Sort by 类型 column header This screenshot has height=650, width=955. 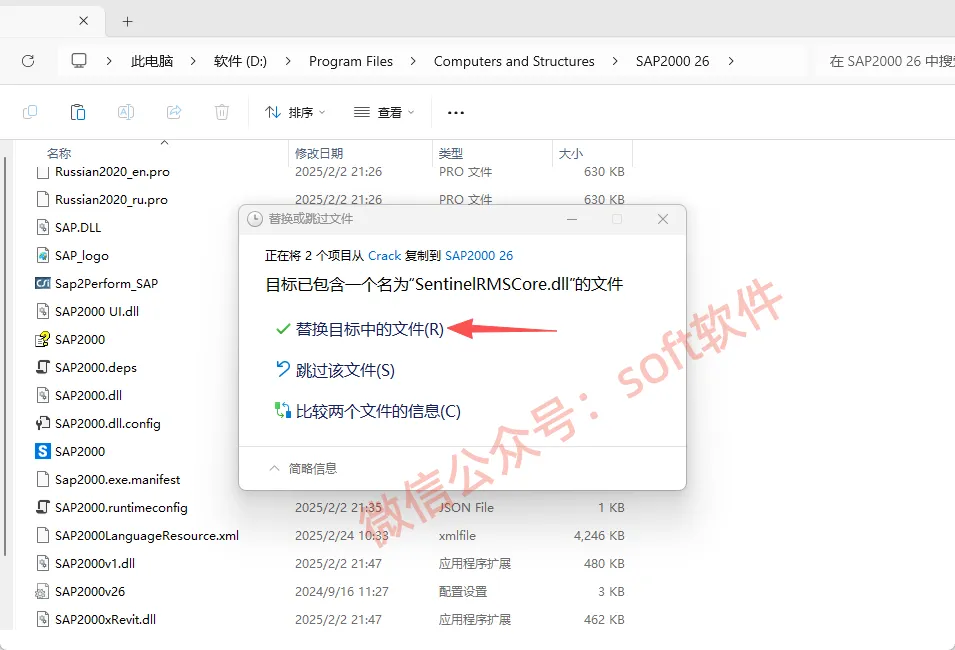pos(451,153)
